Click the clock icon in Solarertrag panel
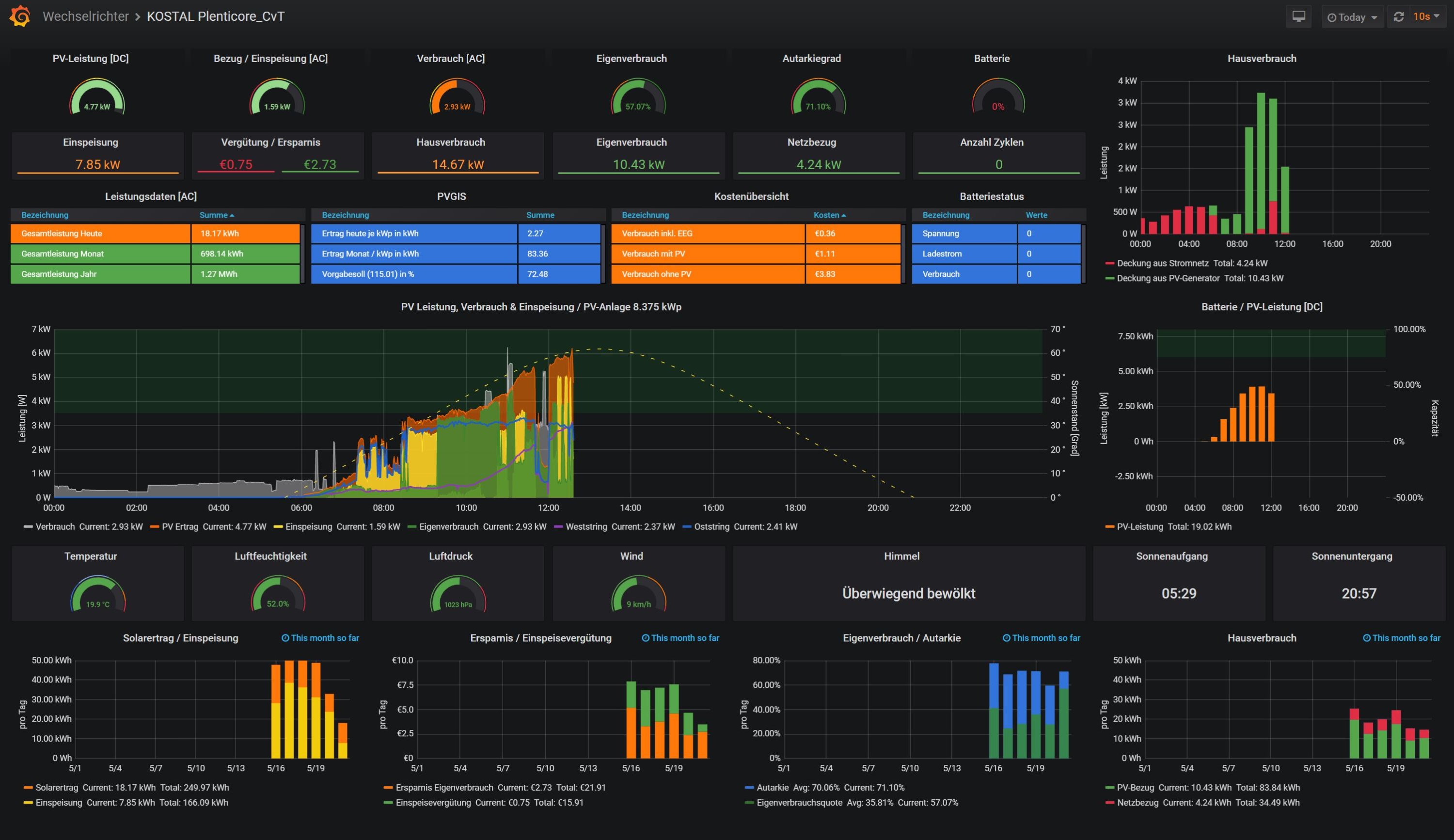 coord(285,638)
